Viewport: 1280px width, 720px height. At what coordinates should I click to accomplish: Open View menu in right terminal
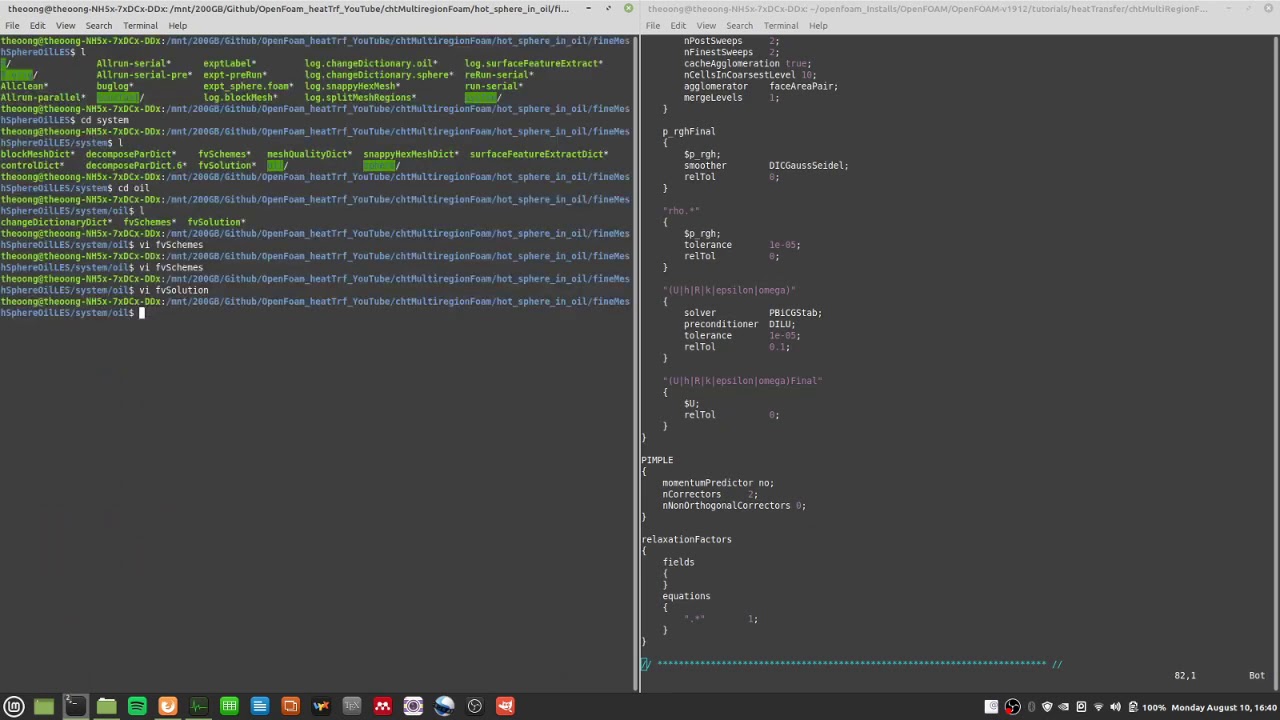[706, 25]
